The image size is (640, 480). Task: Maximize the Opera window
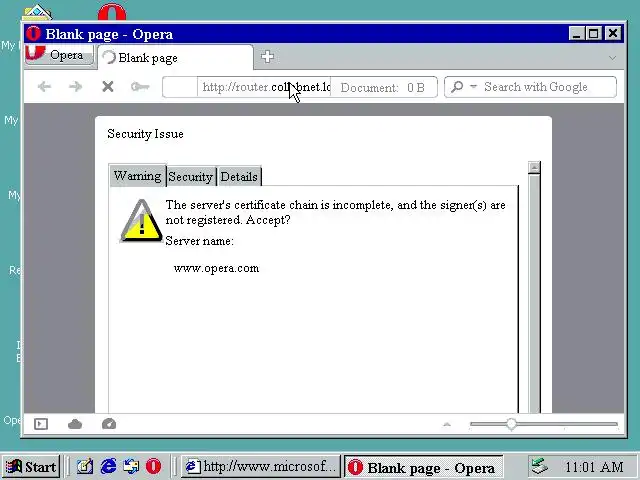pos(593,33)
